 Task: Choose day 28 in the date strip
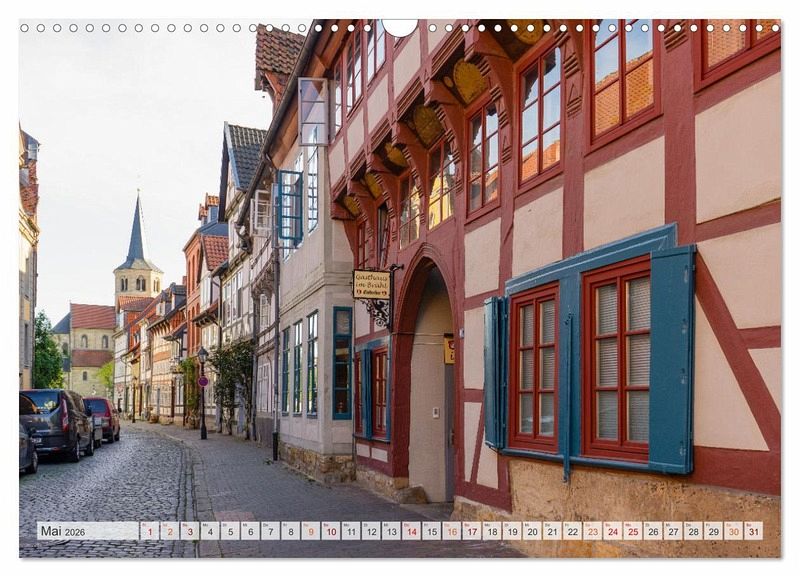pos(692,531)
